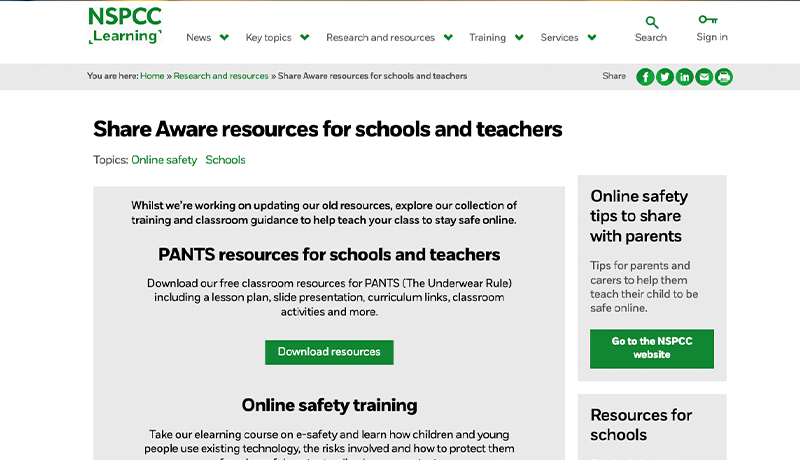Open search via magnifying glass icon
The image size is (800, 460).
tap(651, 21)
